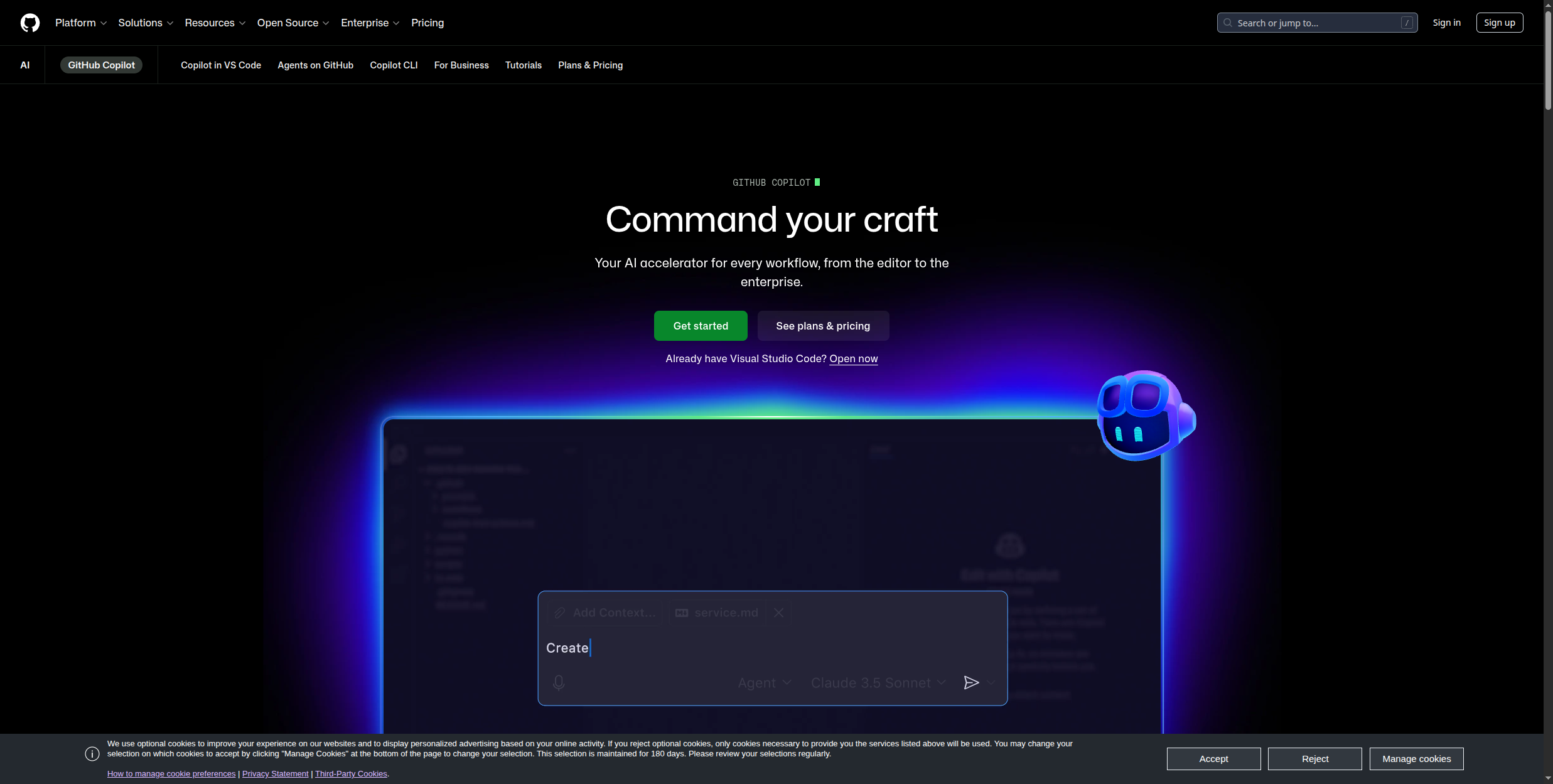The image size is (1553, 784).
Task: Open Manage cookies
Action: pyautogui.click(x=1416, y=758)
